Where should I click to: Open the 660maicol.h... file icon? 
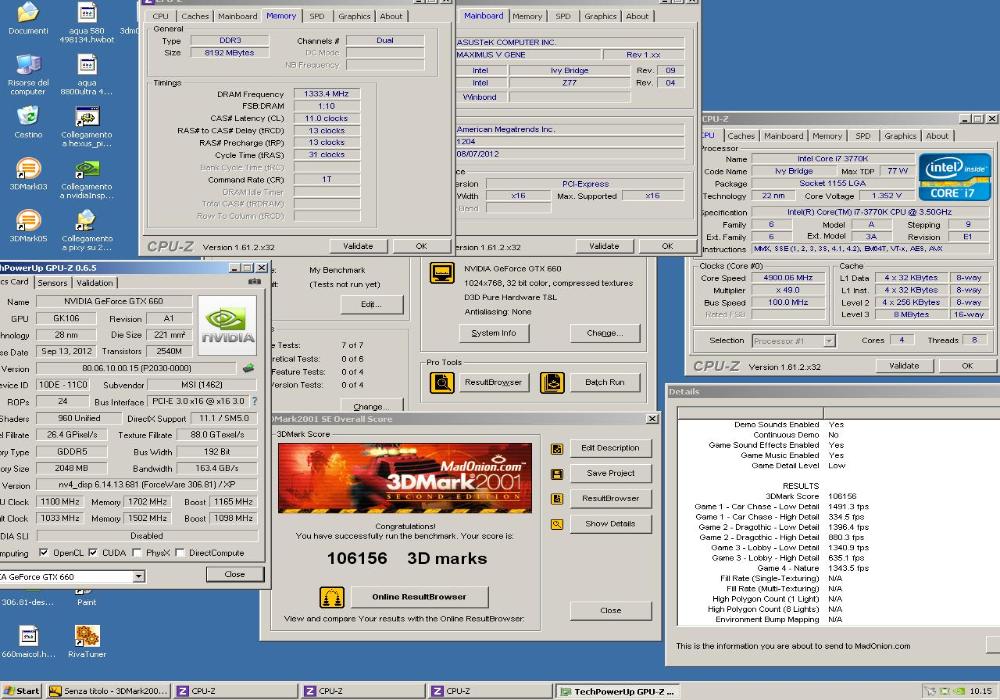click(x=28, y=641)
